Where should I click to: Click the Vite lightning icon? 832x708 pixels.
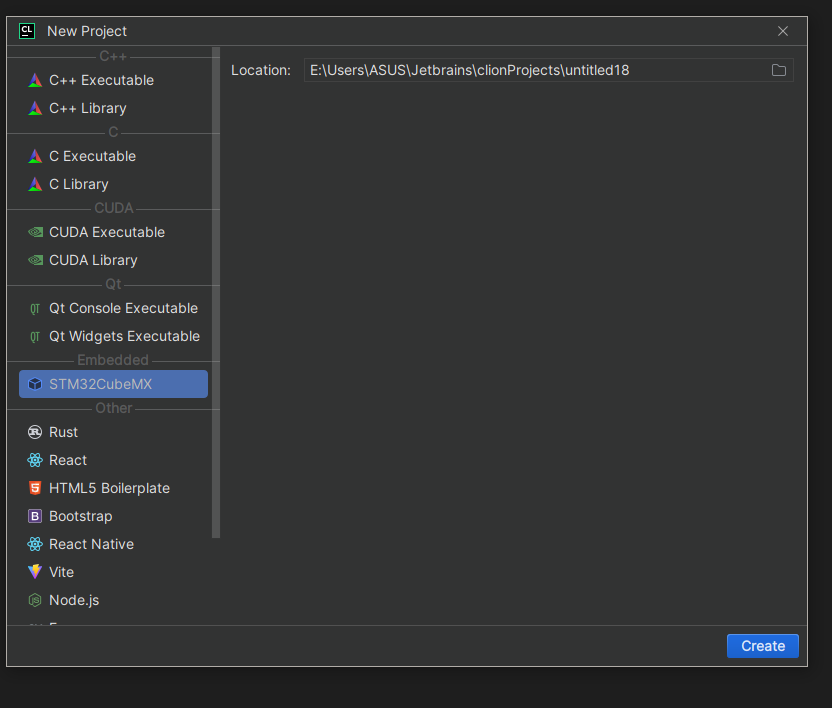click(x=35, y=572)
